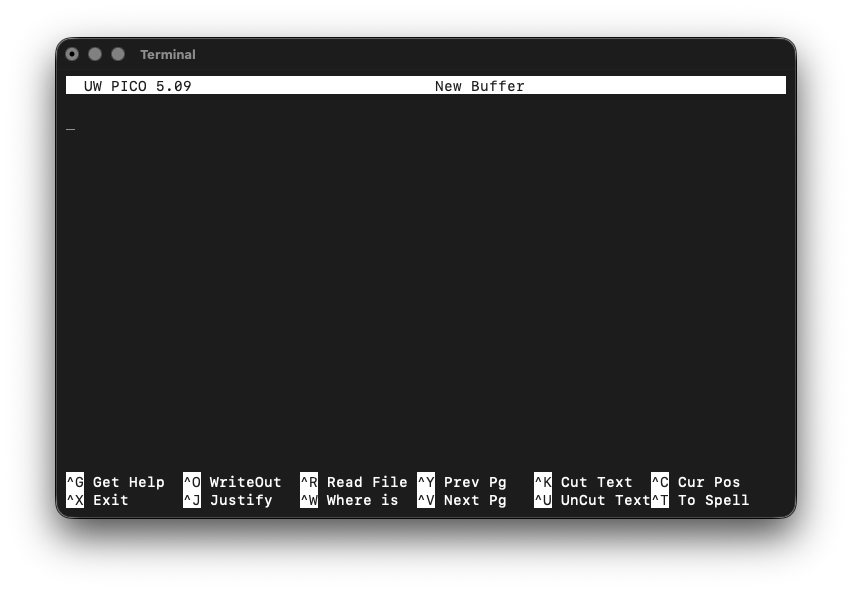Click the ^J Justify shortcut
The width and height of the screenshot is (852, 592).
[x=228, y=500]
